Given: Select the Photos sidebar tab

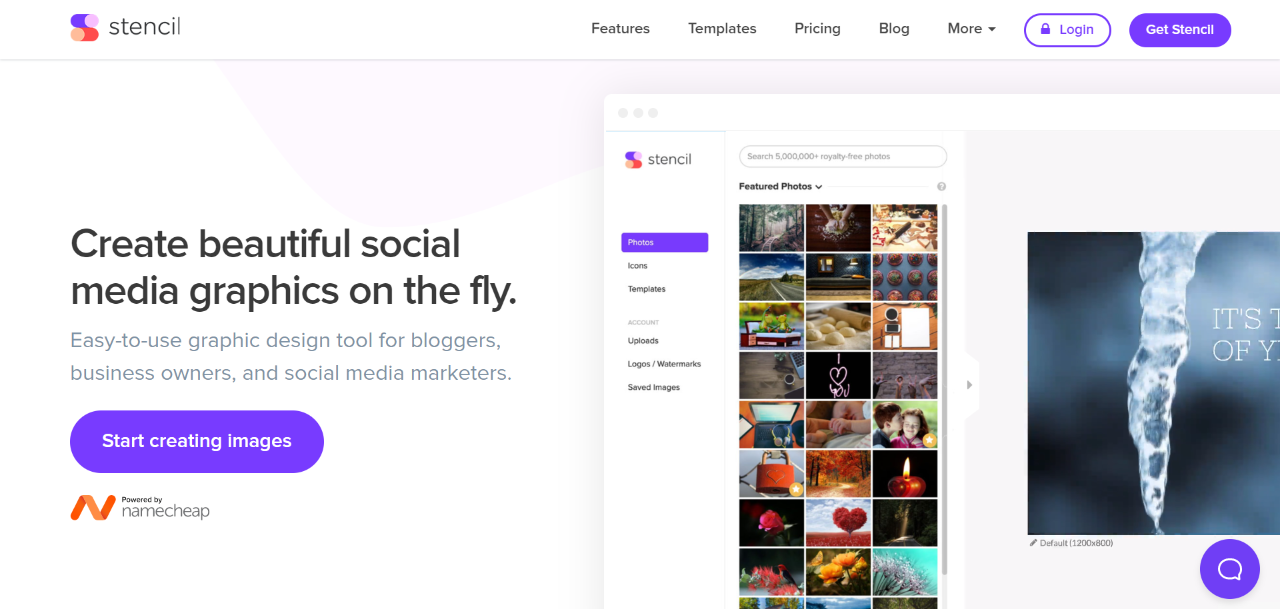Looking at the screenshot, I should click(664, 242).
